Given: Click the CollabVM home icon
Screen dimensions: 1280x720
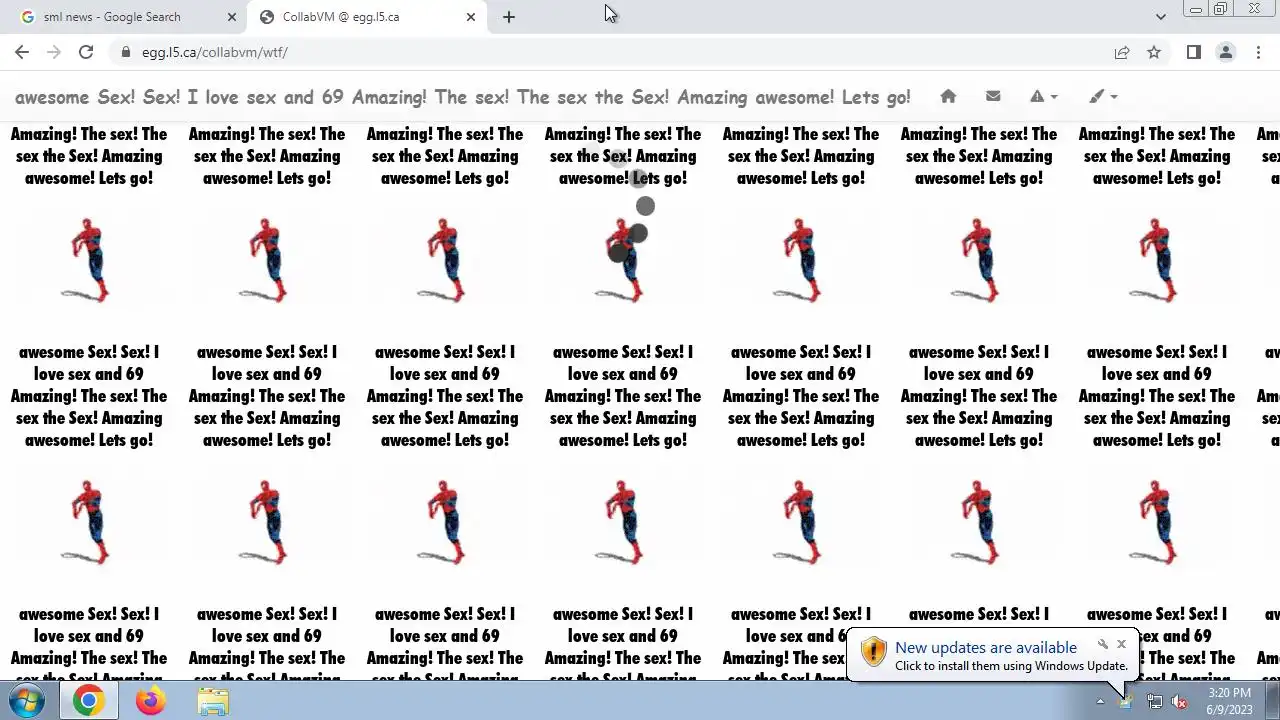Looking at the screenshot, I should point(948,96).
